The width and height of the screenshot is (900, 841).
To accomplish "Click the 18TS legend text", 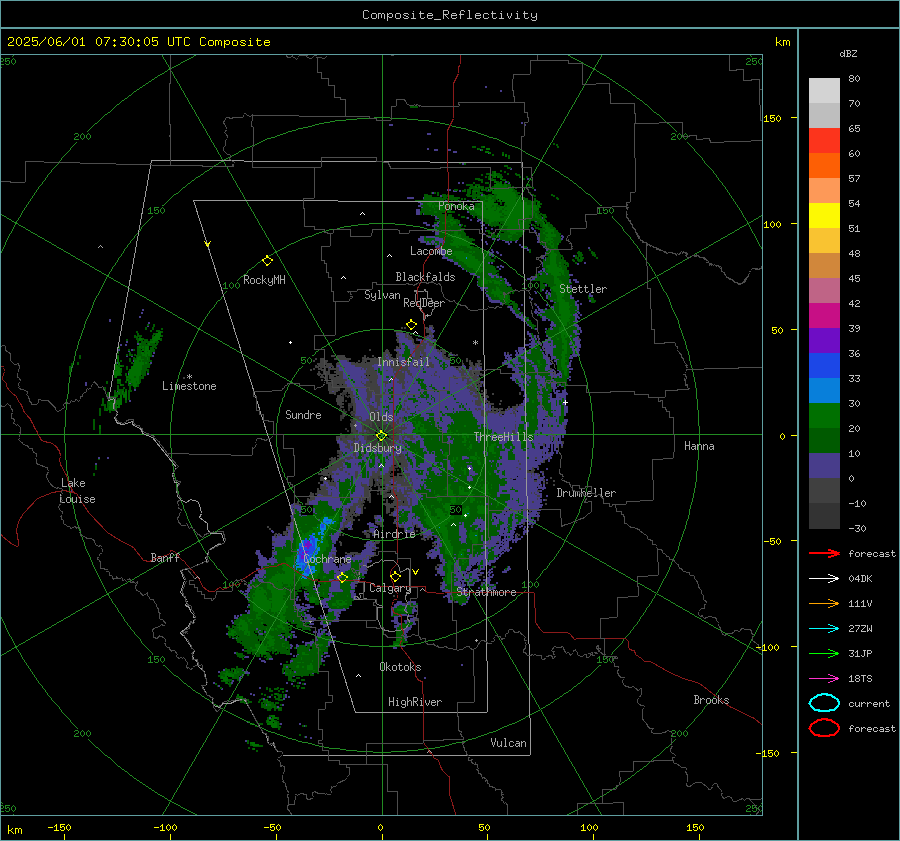I will [x=860, y=679].
